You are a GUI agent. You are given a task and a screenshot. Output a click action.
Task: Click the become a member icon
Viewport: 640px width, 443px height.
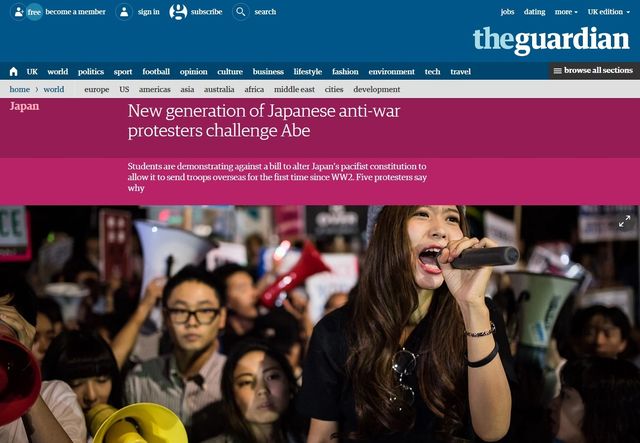[x=18, y=12]
